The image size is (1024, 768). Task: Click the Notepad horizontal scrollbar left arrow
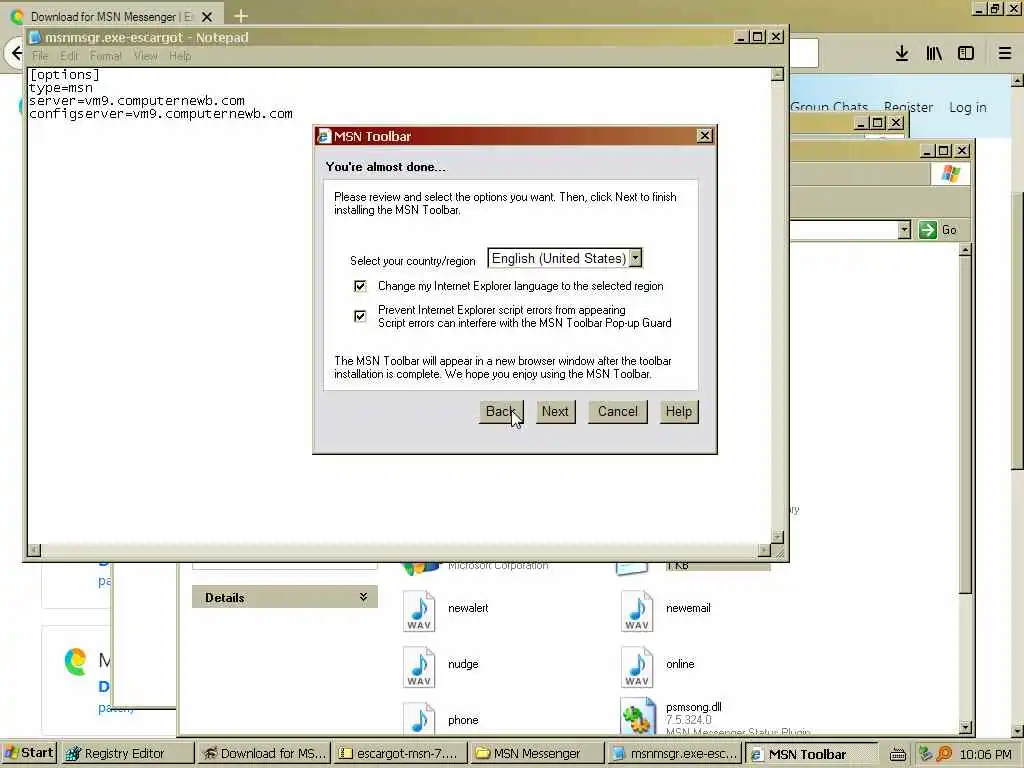(33, 551)
